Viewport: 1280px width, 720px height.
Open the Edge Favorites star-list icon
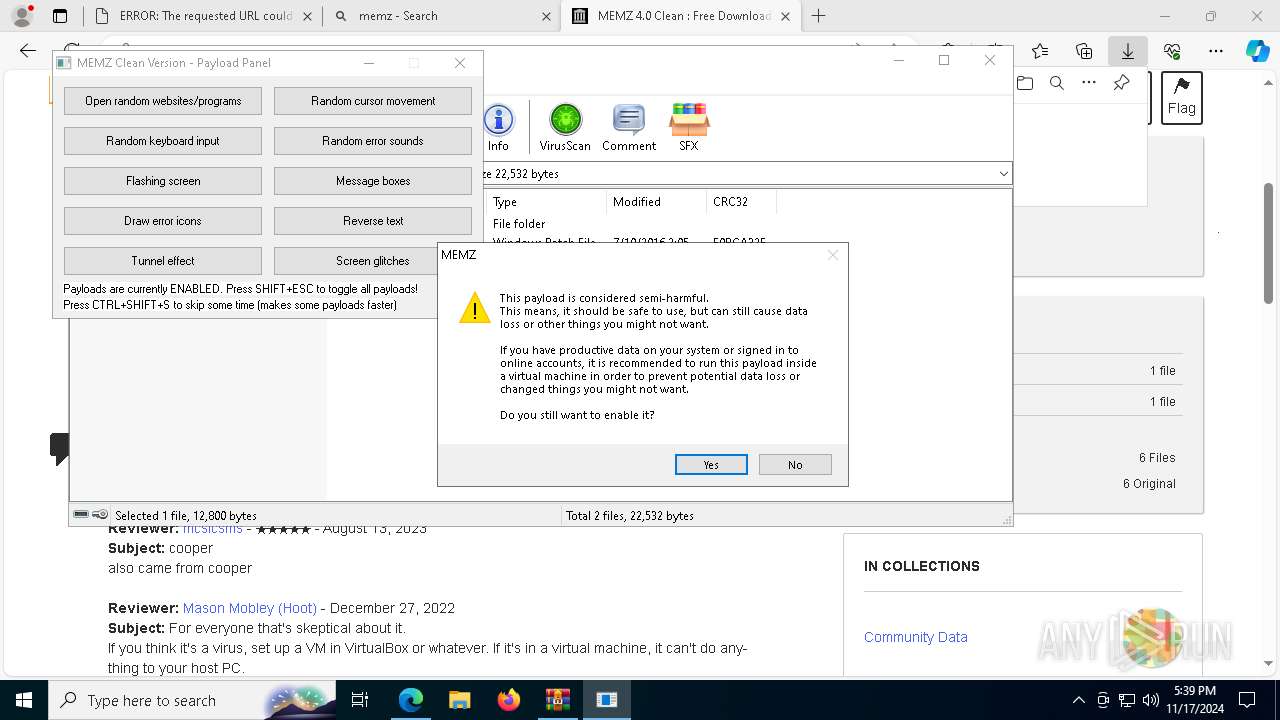(1040, 51)
